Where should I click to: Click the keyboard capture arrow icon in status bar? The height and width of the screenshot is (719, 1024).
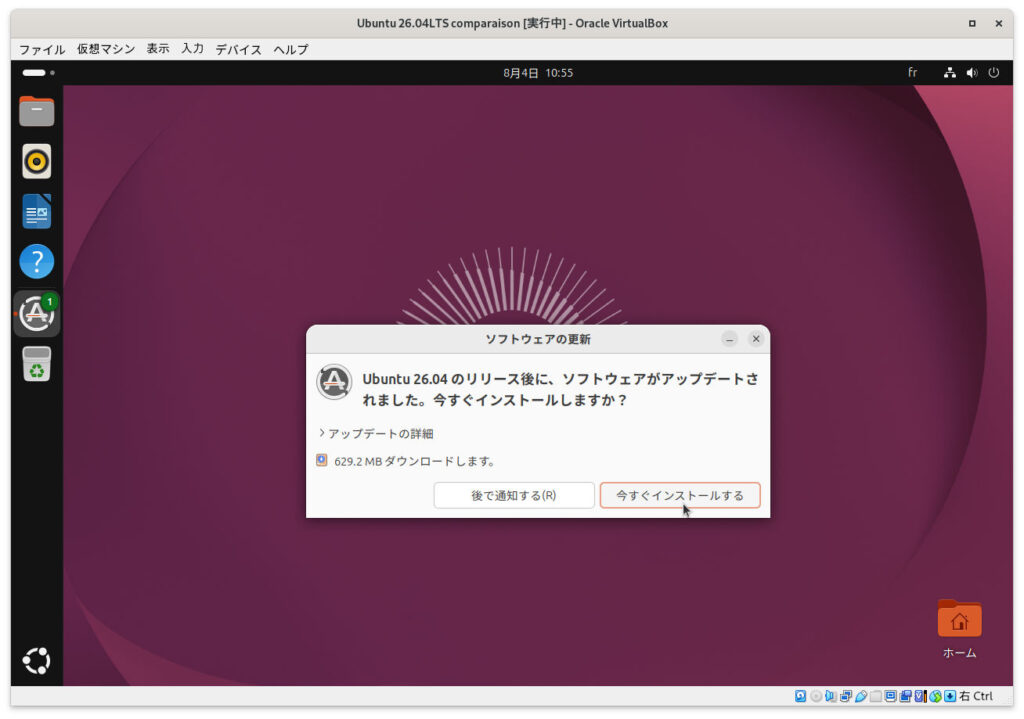click(950, 696)
